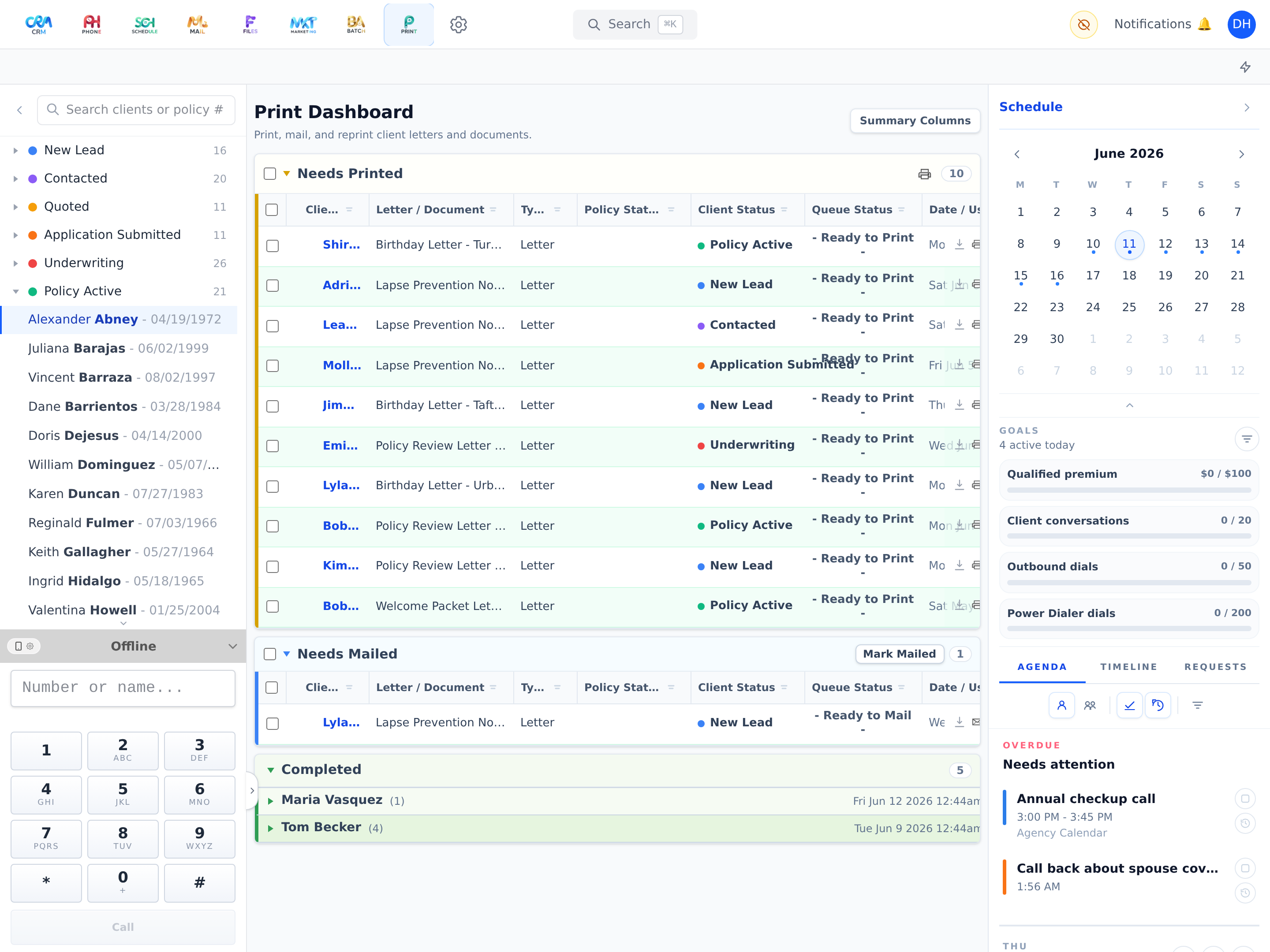Click the lightning bolt quick actions icon

(x=1245, y=67)
